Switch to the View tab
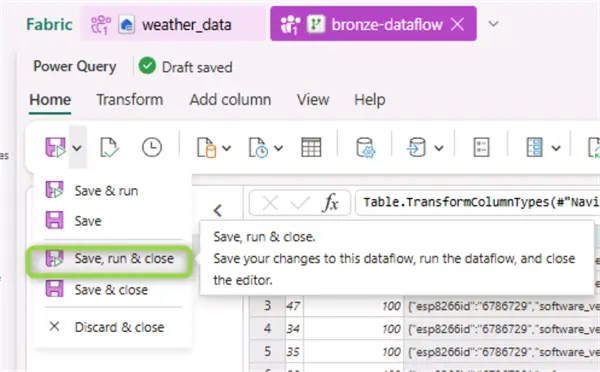600x372 pixels. (313, 100)
